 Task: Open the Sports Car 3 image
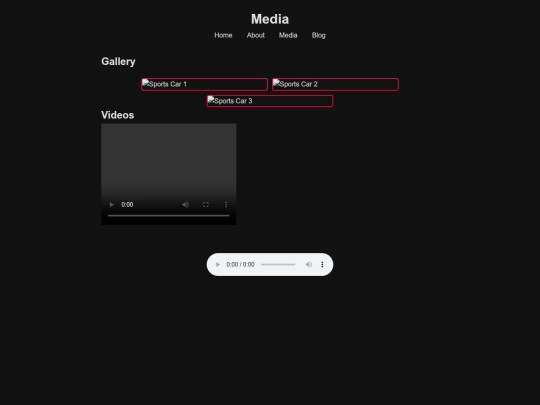tap(270, 101)
